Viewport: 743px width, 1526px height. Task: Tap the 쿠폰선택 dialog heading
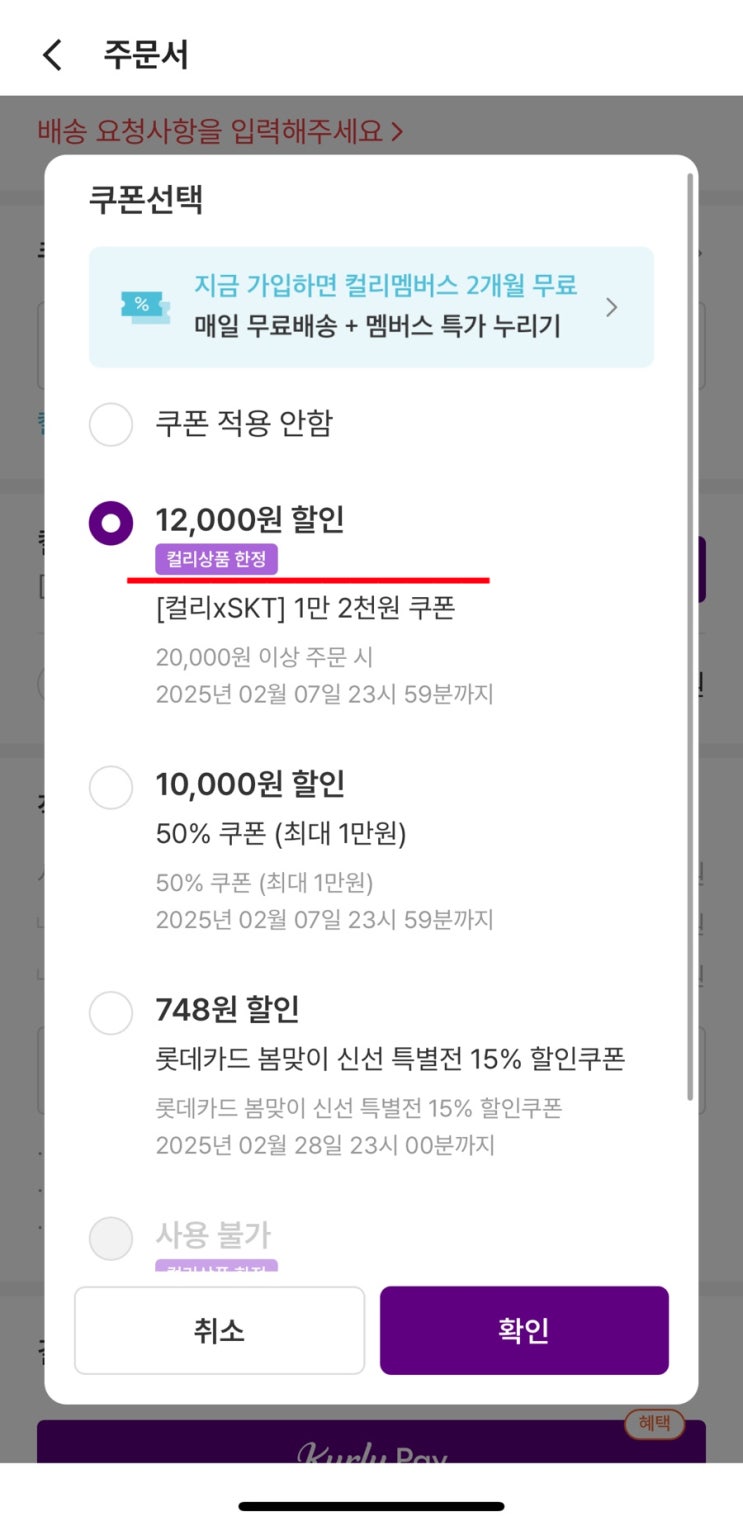click(146, 200)
